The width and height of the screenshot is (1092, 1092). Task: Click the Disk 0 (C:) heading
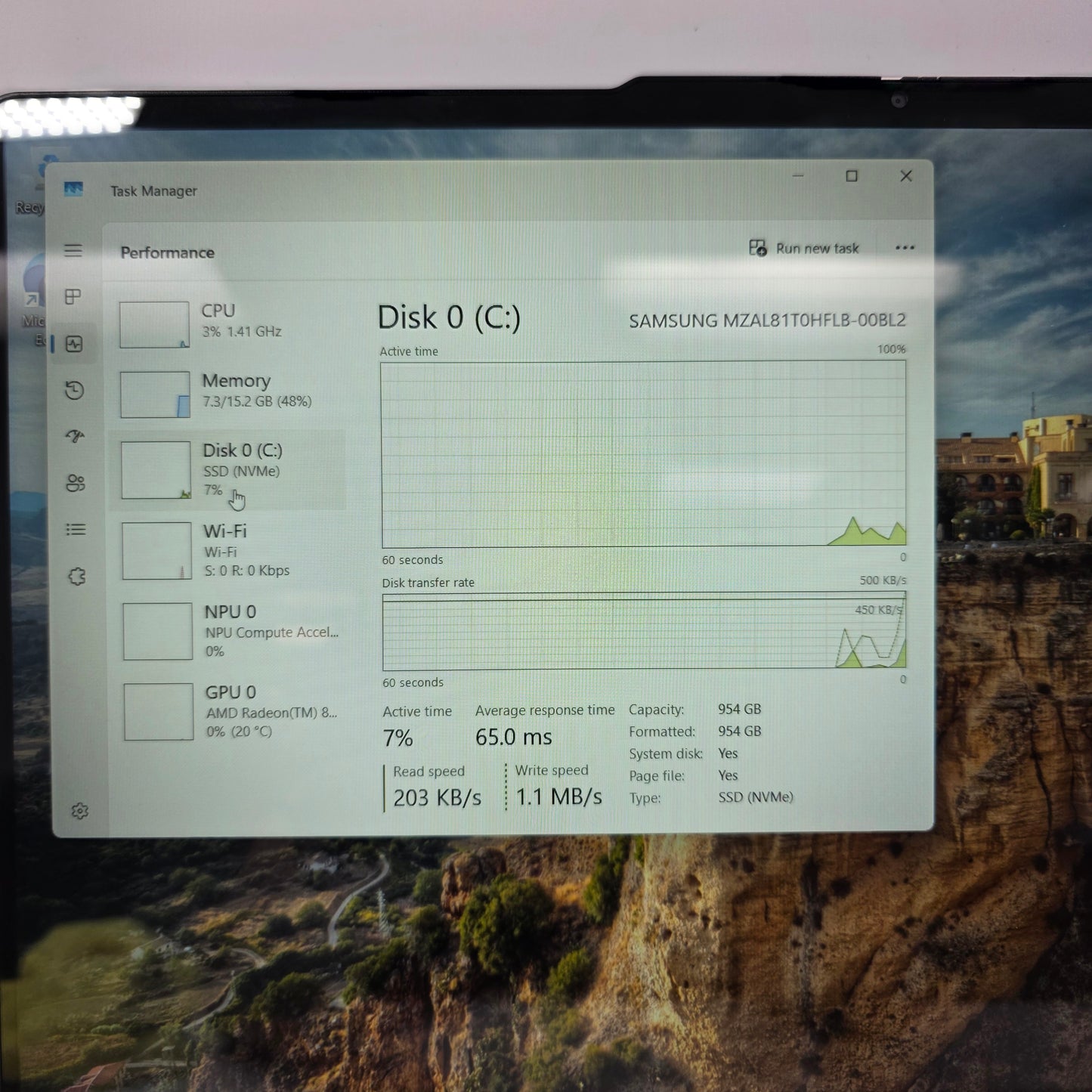(449, 317)
